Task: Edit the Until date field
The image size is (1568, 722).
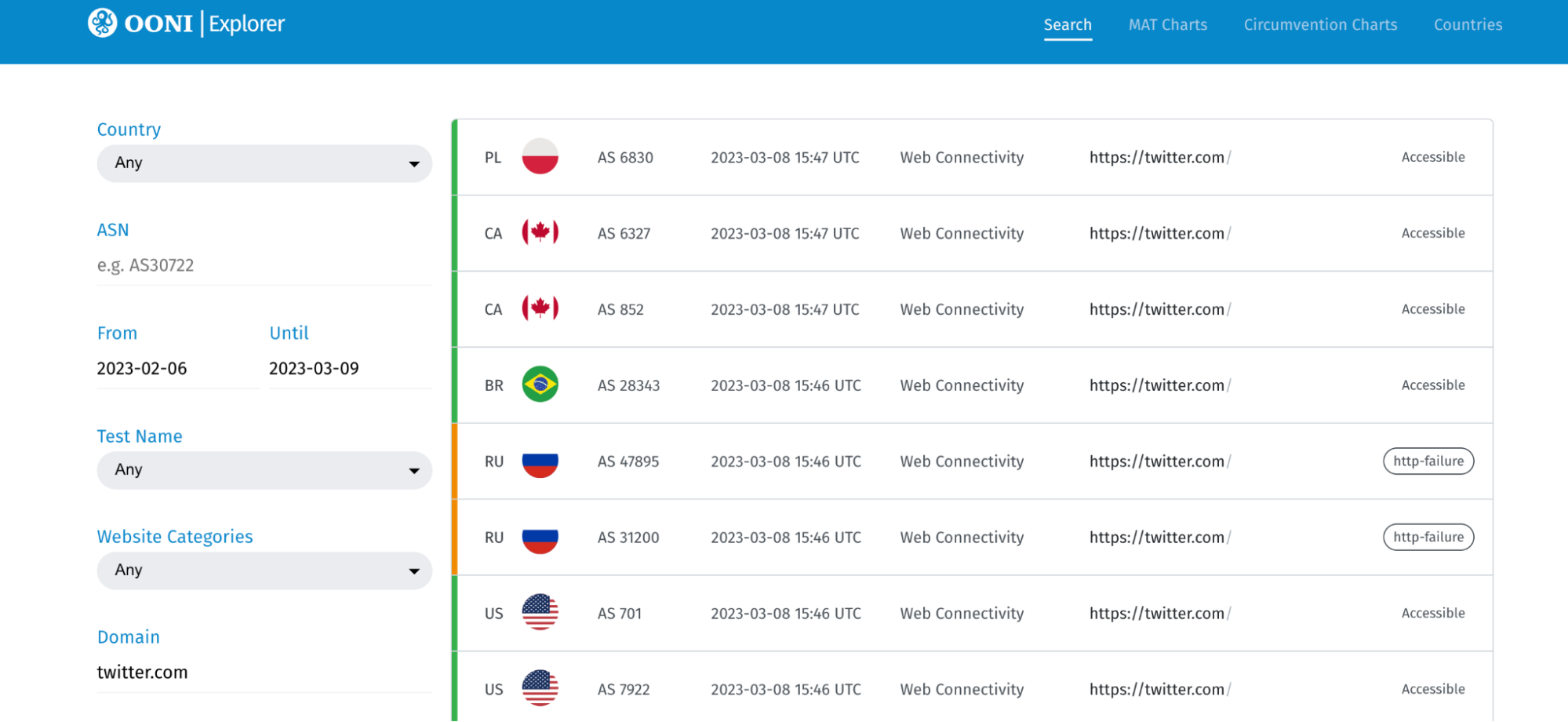Action: pos(349,369)
